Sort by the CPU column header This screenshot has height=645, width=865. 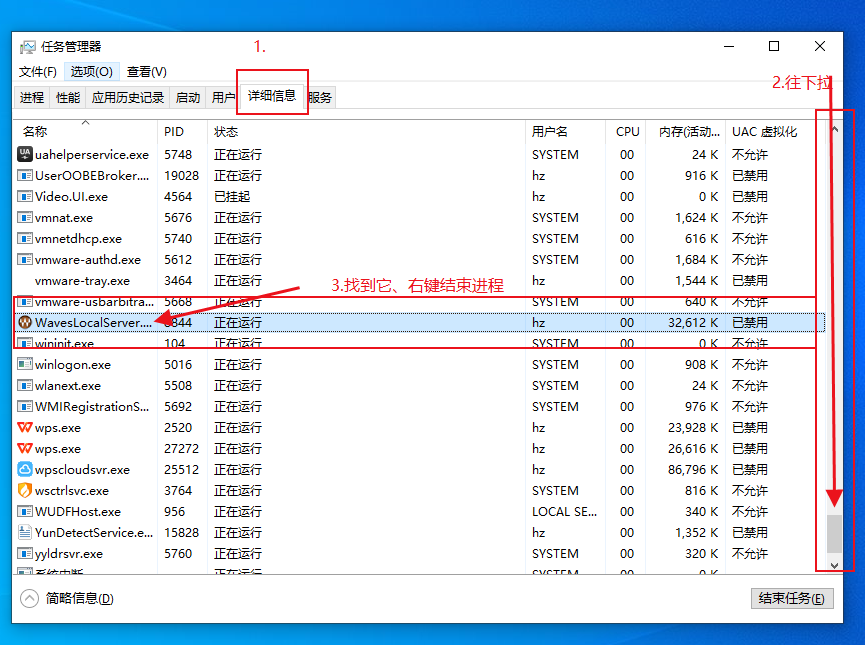pyautogui.click(x=626, y=131)
